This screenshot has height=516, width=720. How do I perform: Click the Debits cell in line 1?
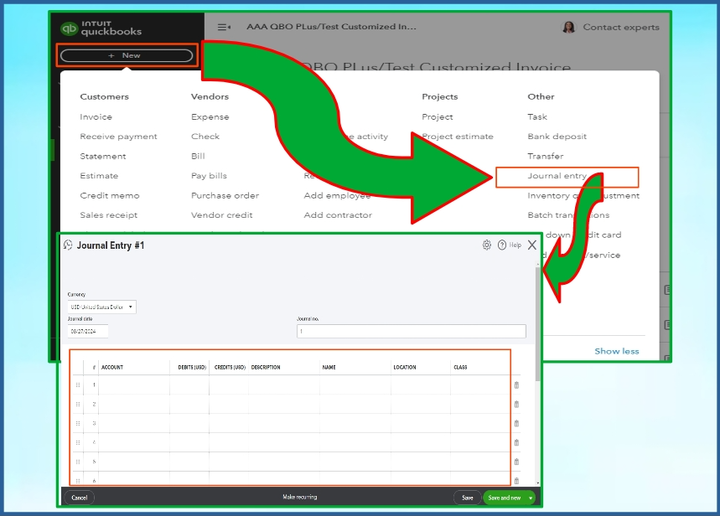(189, 385)
